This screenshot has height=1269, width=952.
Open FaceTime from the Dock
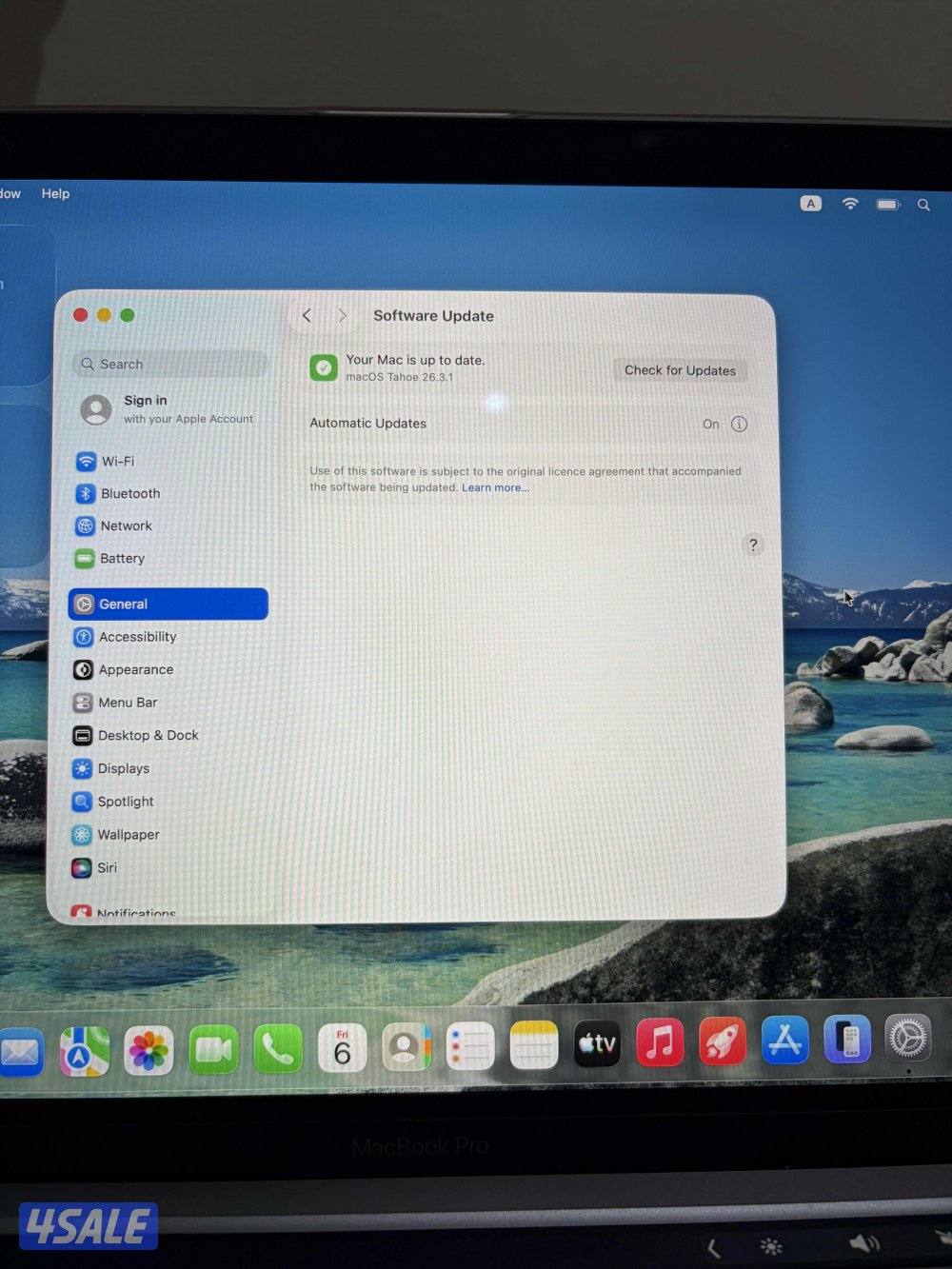213,1050
